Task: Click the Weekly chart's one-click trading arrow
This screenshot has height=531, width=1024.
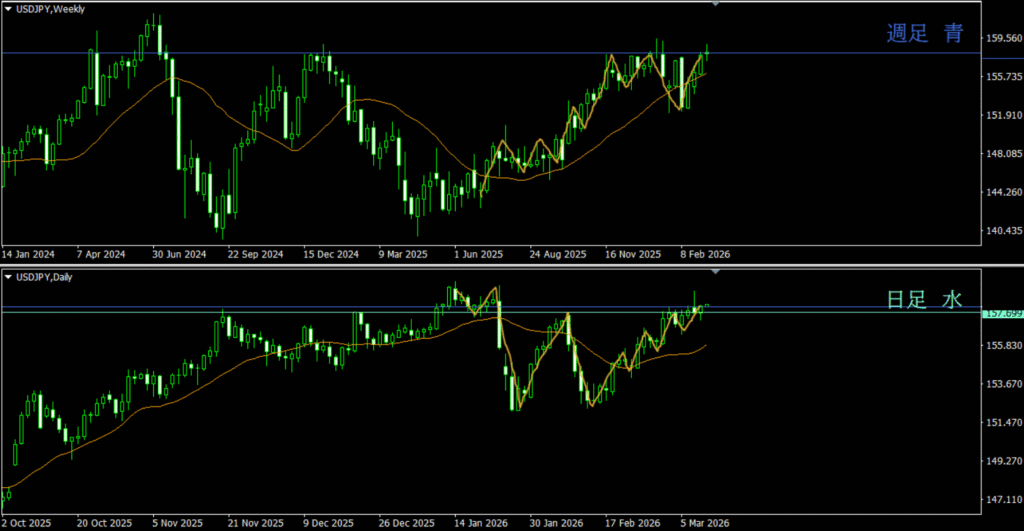Action: pyautogui.click(x=8, y=9)
